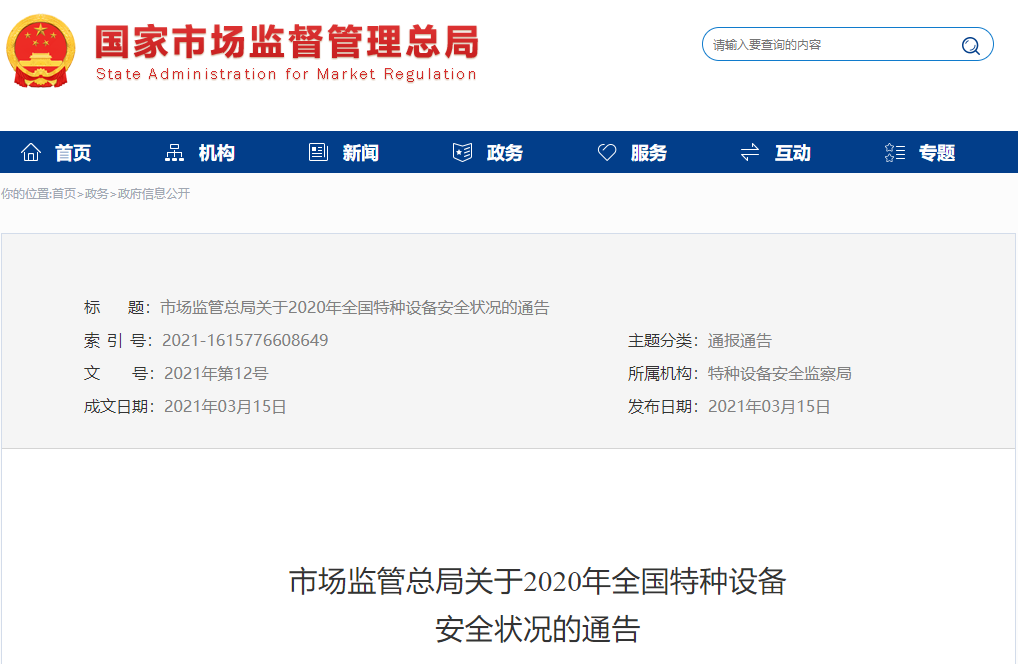Viewport: 1018px width, 664px height.
Task: Click the 所属机构 value 特种设备安全监察局
Action: (779, 373)
